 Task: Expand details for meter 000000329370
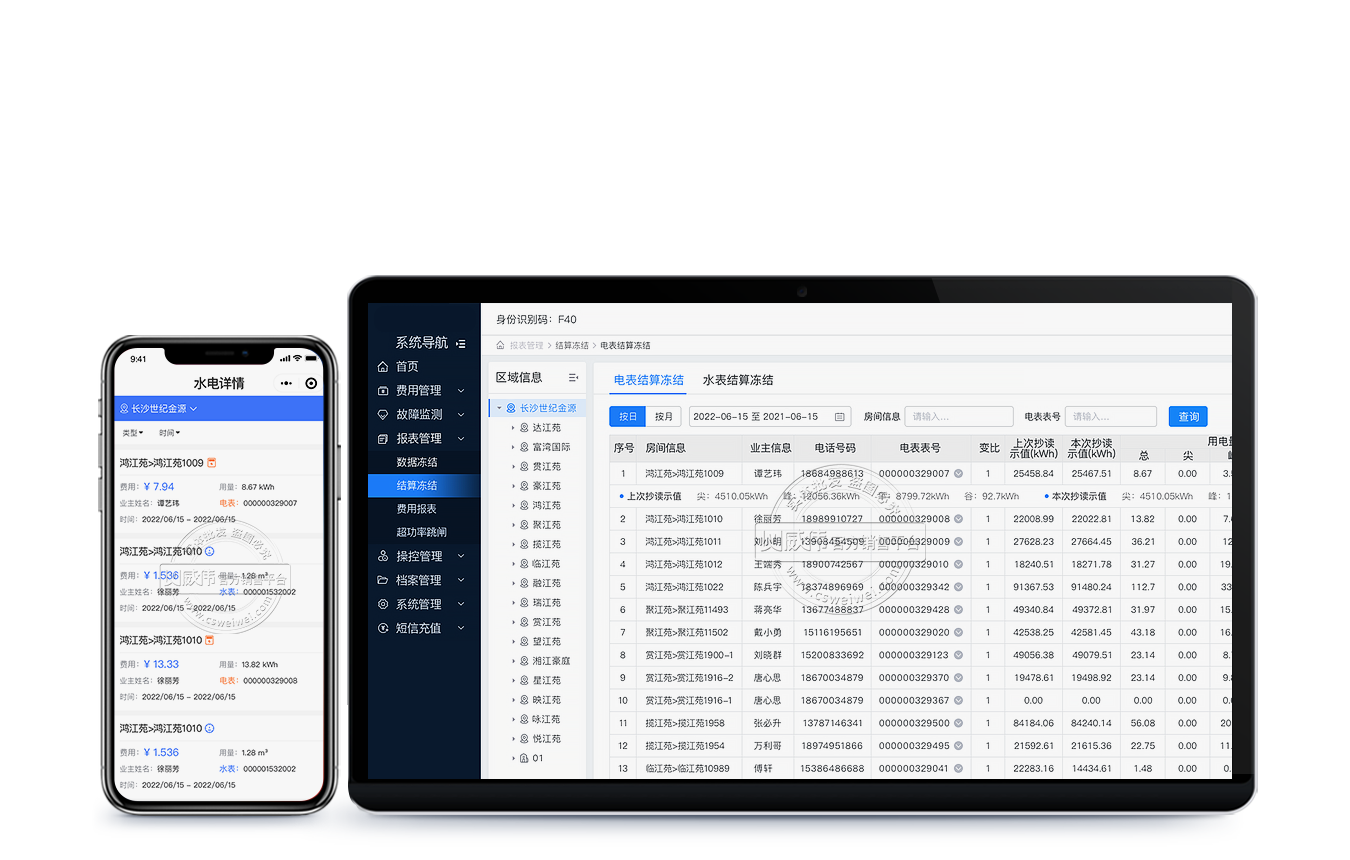[958, 678]
